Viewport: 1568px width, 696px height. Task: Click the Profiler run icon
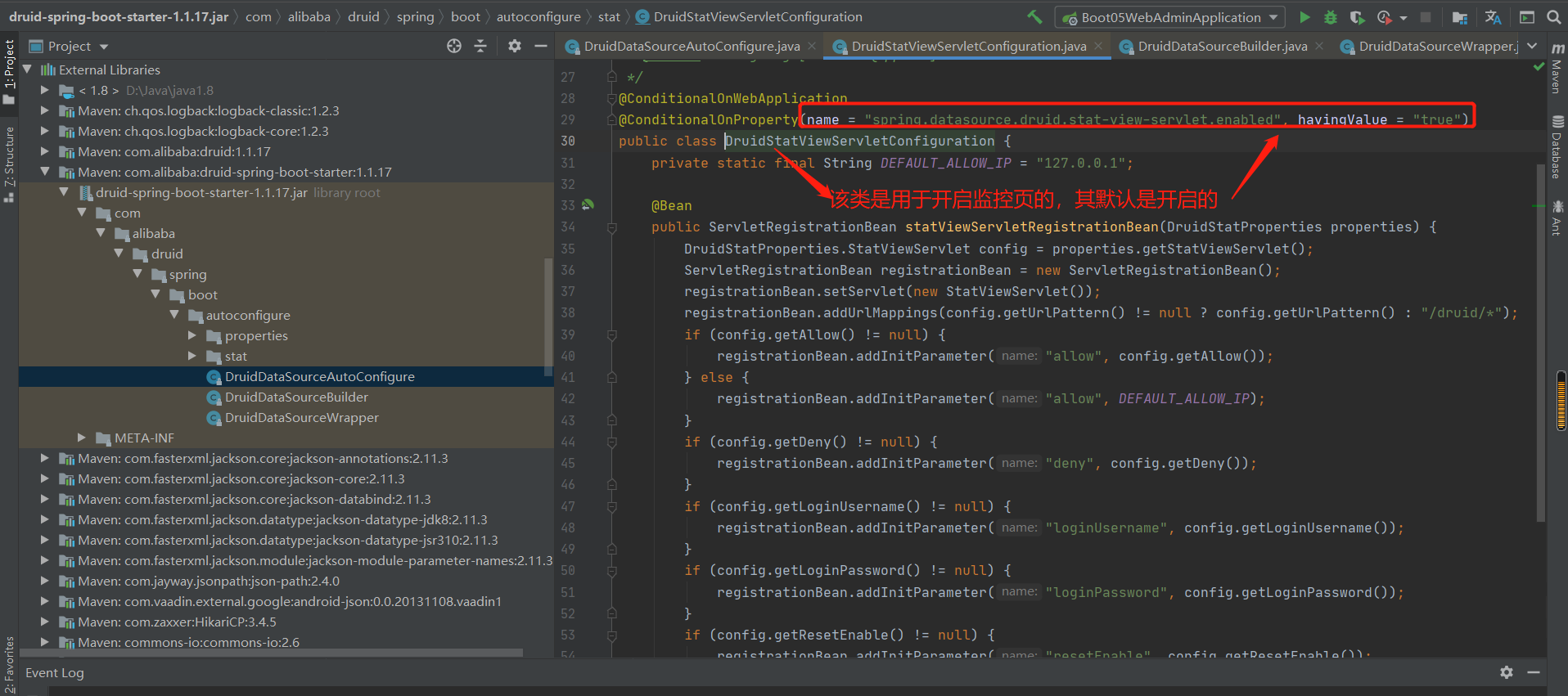tap(1384, 17)
